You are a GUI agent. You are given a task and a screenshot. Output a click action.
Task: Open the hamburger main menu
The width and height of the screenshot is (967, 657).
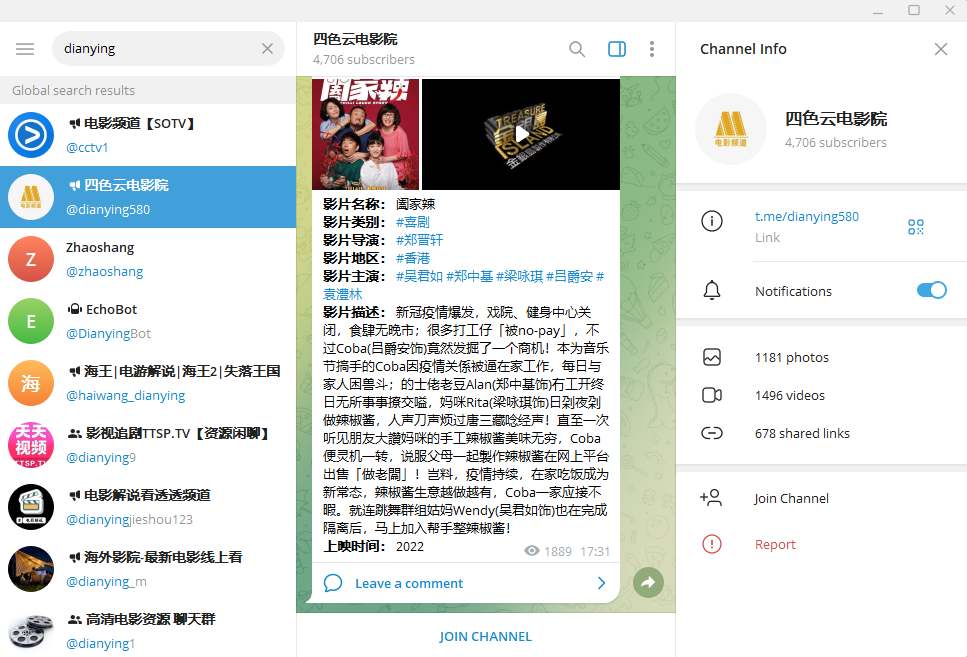point(25,49)
